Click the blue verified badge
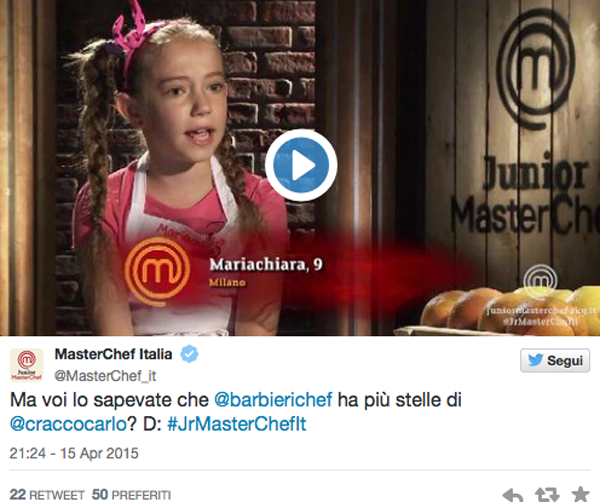The width and height of the screenshot is (600, 502). (189, 354)
